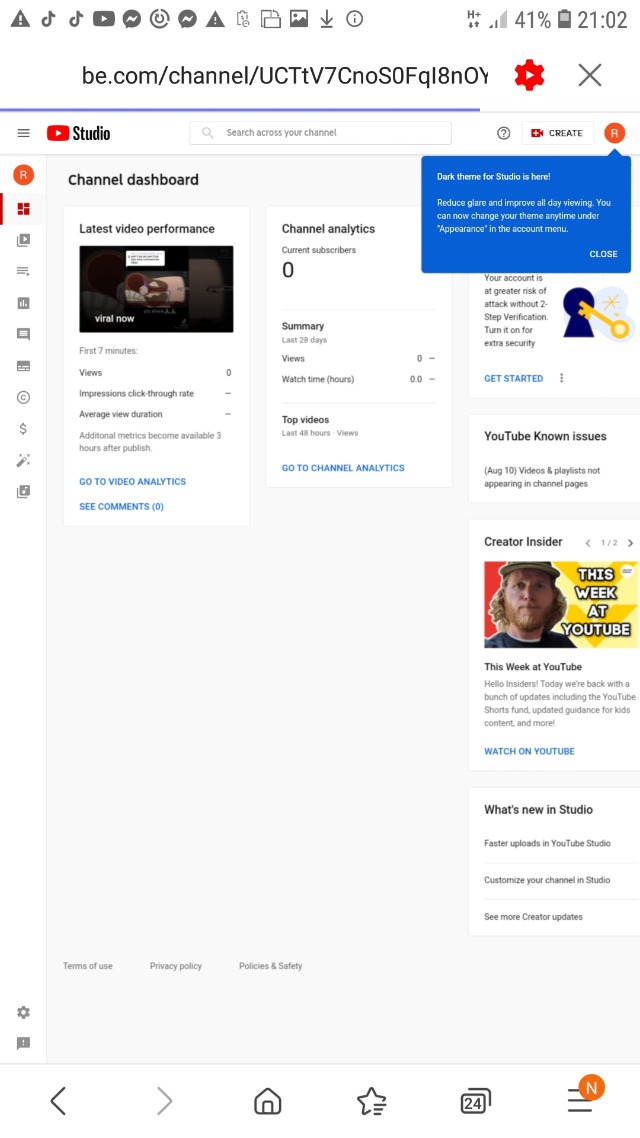This screenshot has height=1138, width=640.
Task: Open GO TO VIDEO ANALYTICS link
Action: (x=133, y=481)
